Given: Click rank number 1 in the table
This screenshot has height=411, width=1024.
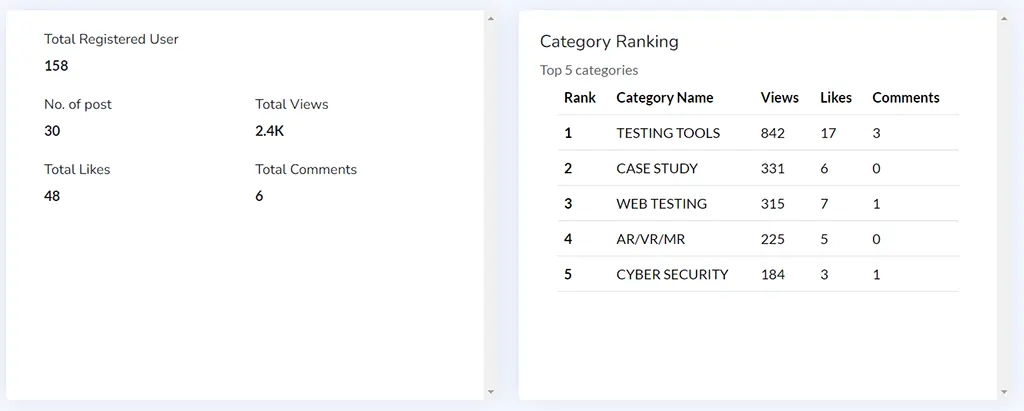Looking at the screenshot, I should 568,133.
